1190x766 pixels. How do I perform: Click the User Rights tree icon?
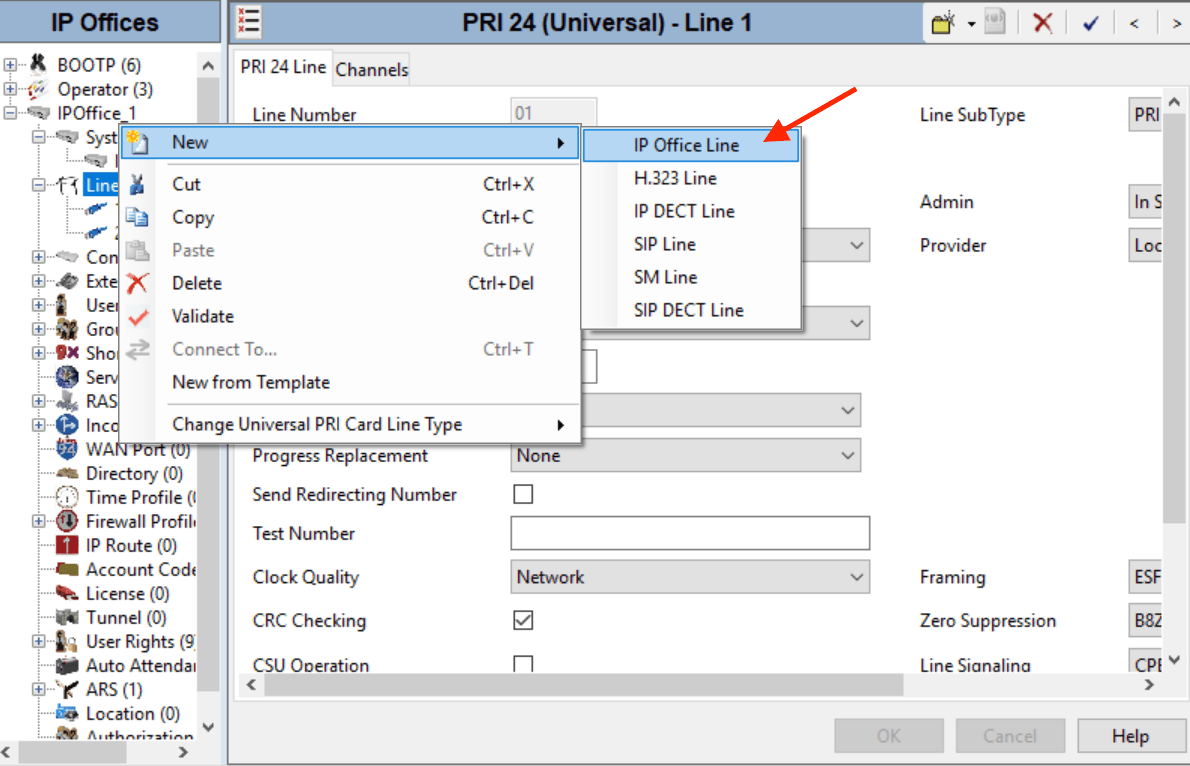67,641
